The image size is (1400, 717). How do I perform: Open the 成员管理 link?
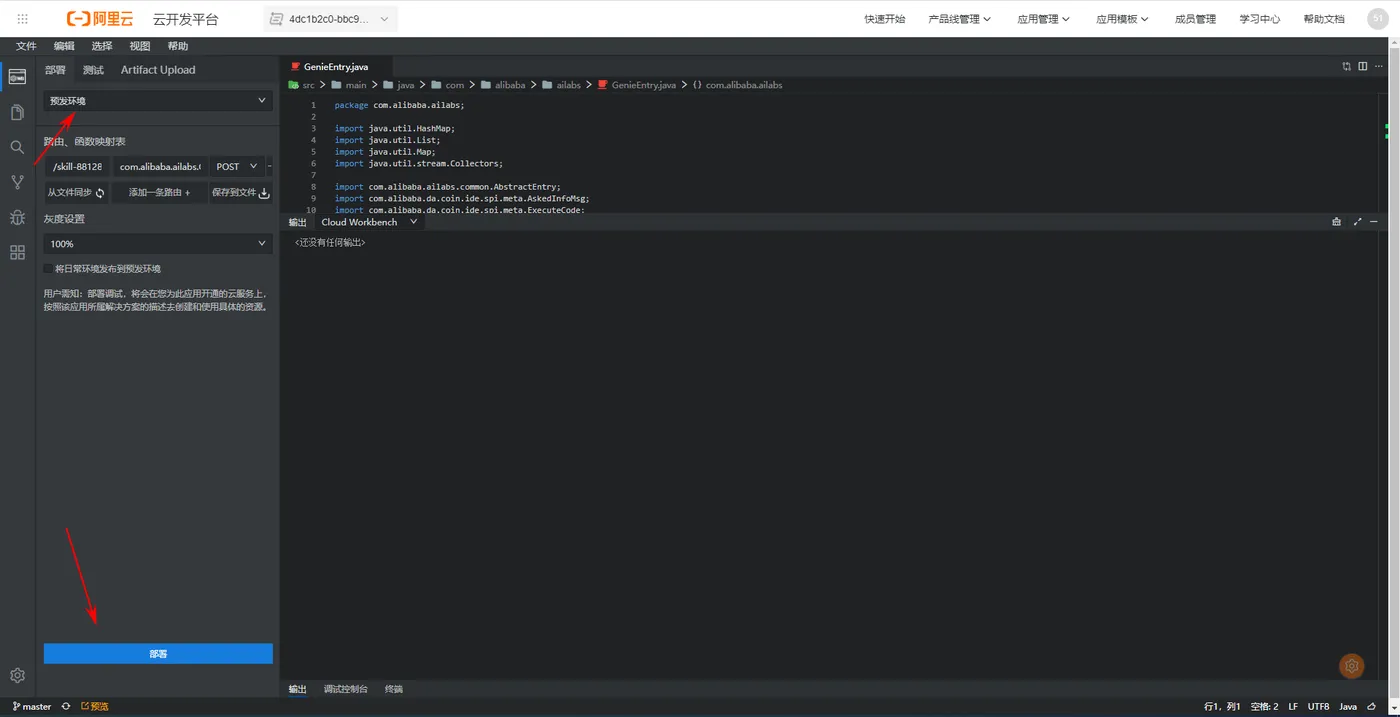(x=1195, y=19)
